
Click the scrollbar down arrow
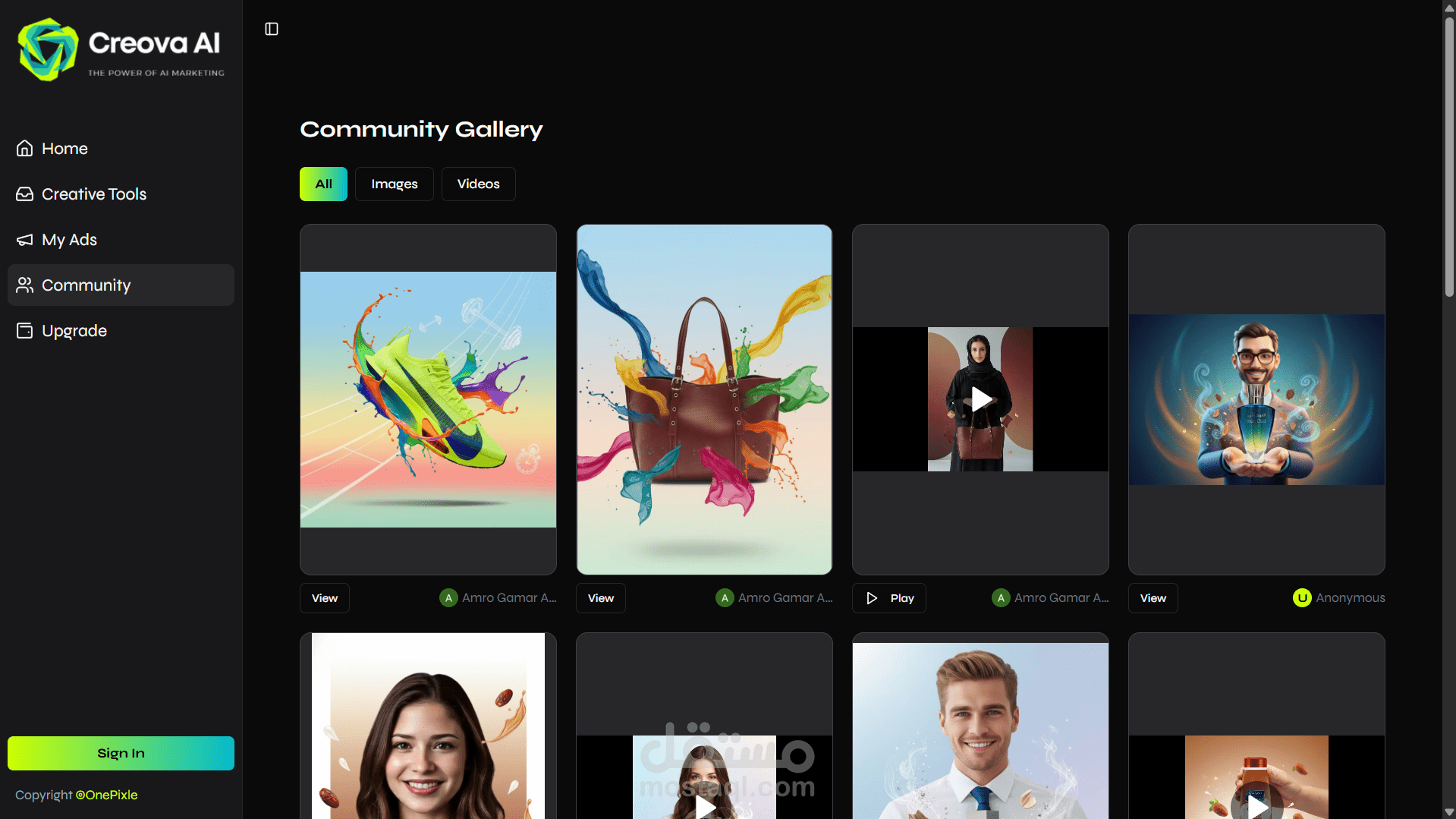1449,812
